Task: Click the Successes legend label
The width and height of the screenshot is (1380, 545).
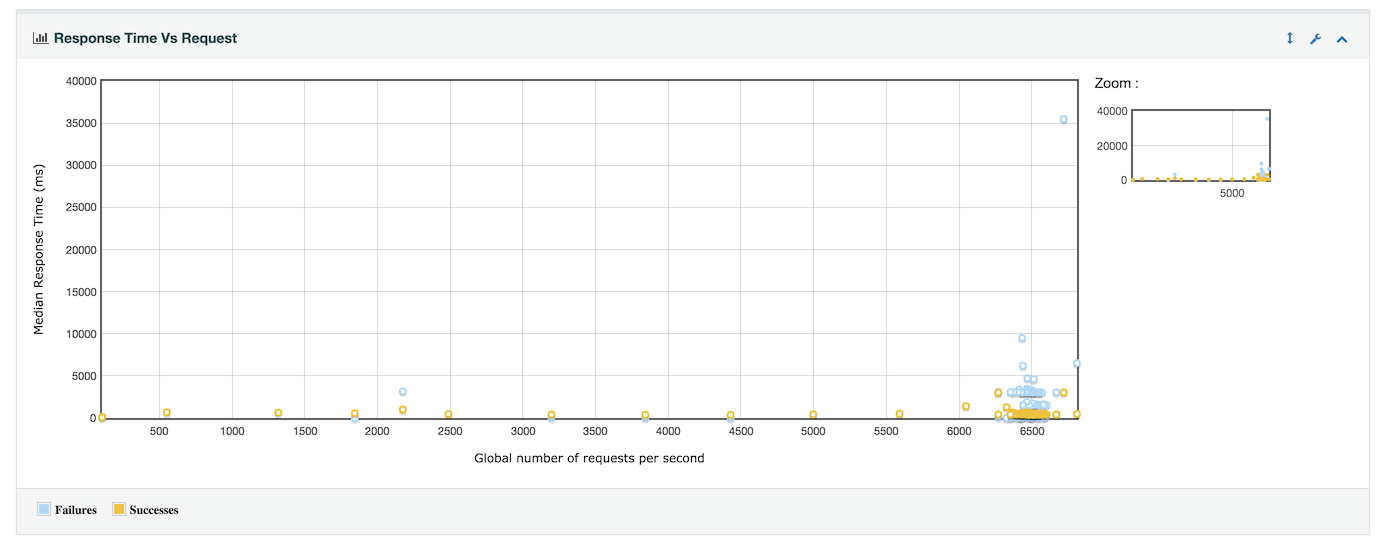Action: (x=154, y=510)
